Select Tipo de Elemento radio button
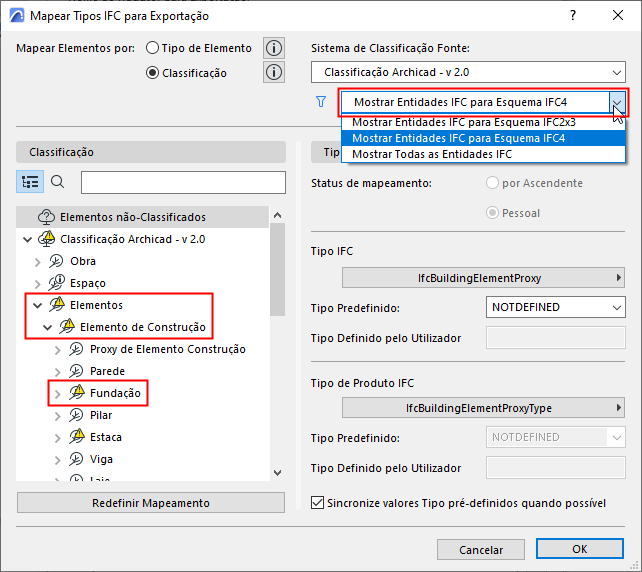This screenshot has height=572, width=642. [x=152, y=48]
